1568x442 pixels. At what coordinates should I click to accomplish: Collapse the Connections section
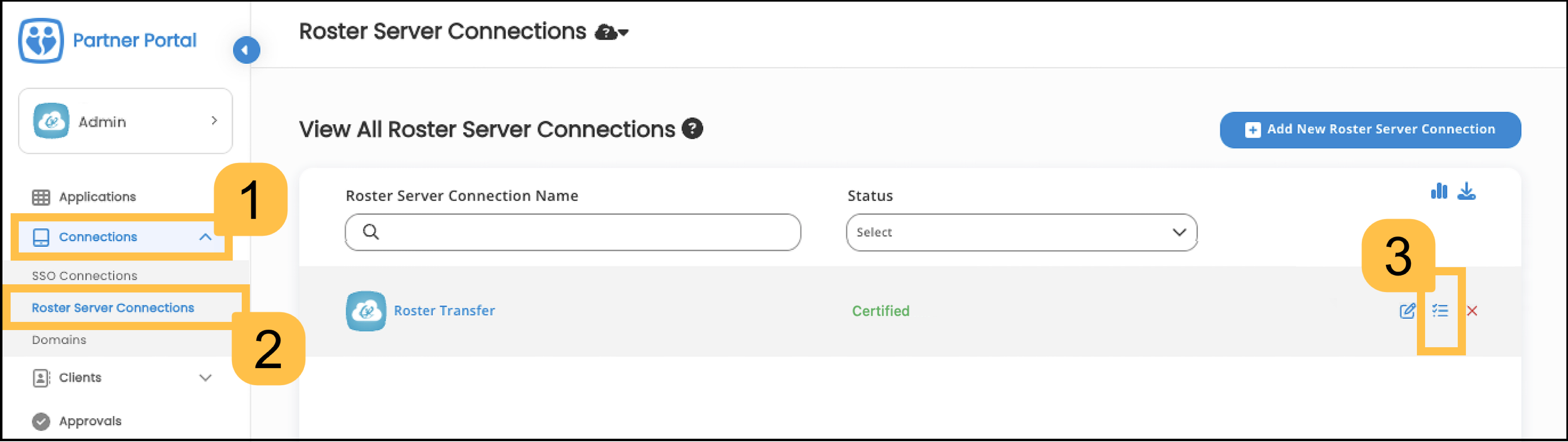(206, 237)
